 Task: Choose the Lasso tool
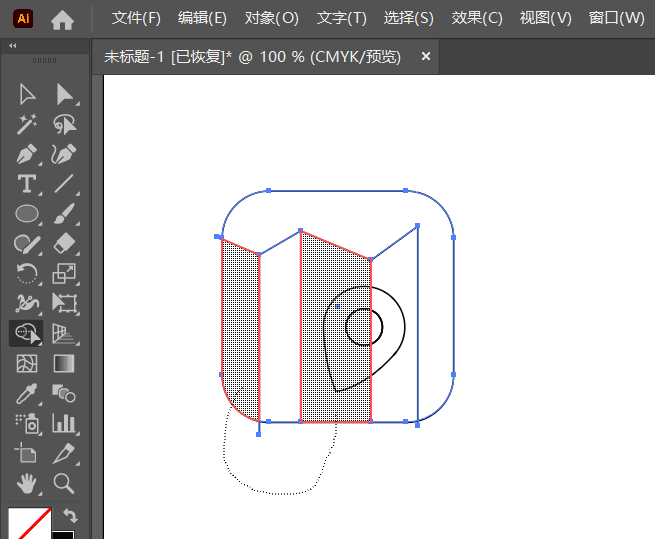(65, 124)
